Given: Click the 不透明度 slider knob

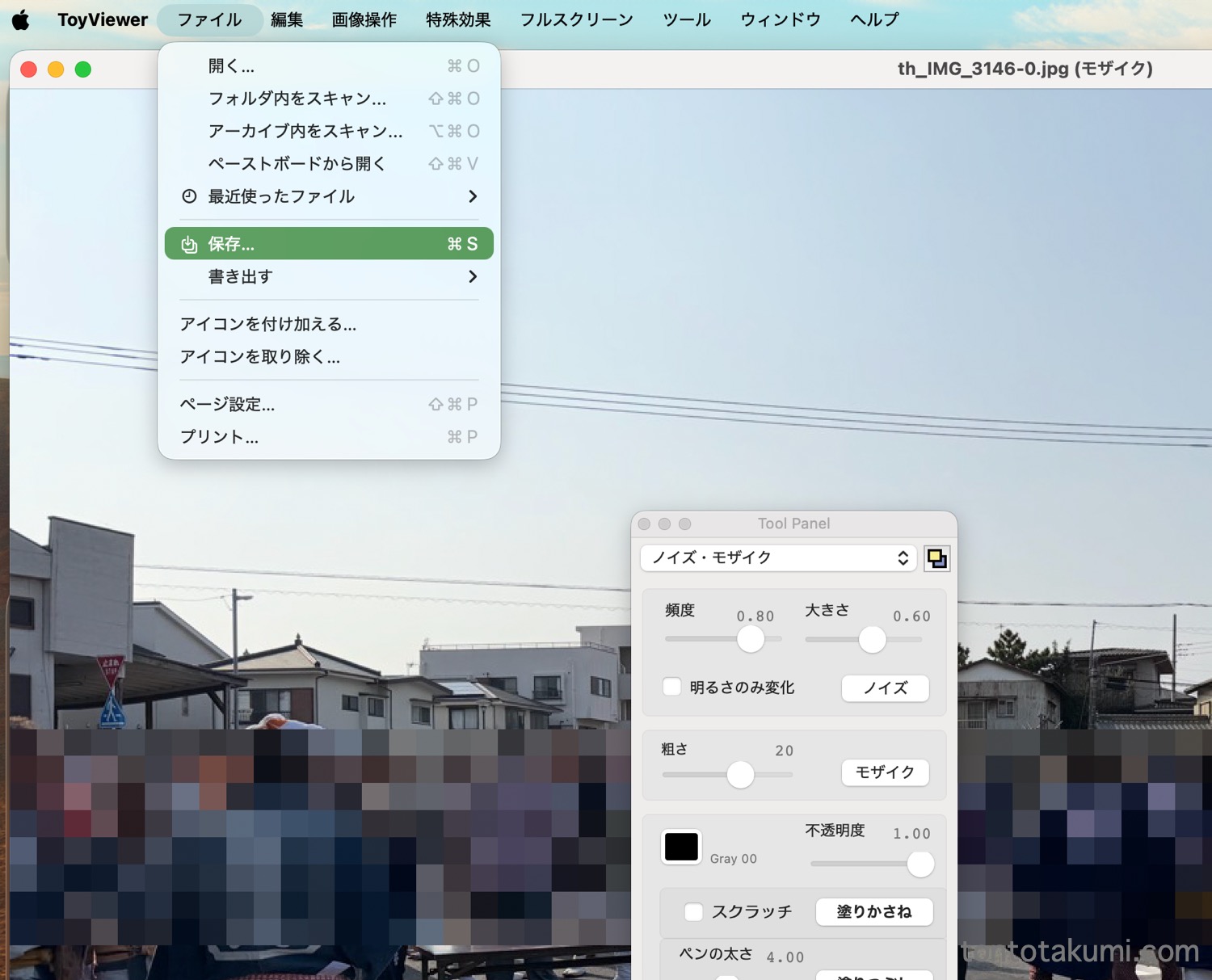Looking at the screenshot, I should click(x=920, y=864).
